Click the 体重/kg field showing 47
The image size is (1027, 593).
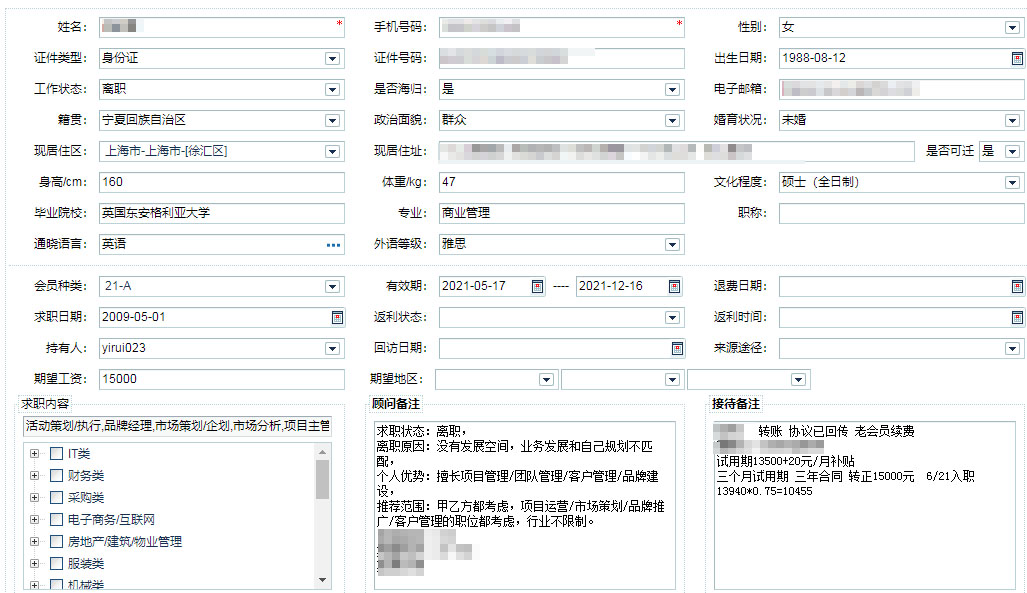coord(561,182)
